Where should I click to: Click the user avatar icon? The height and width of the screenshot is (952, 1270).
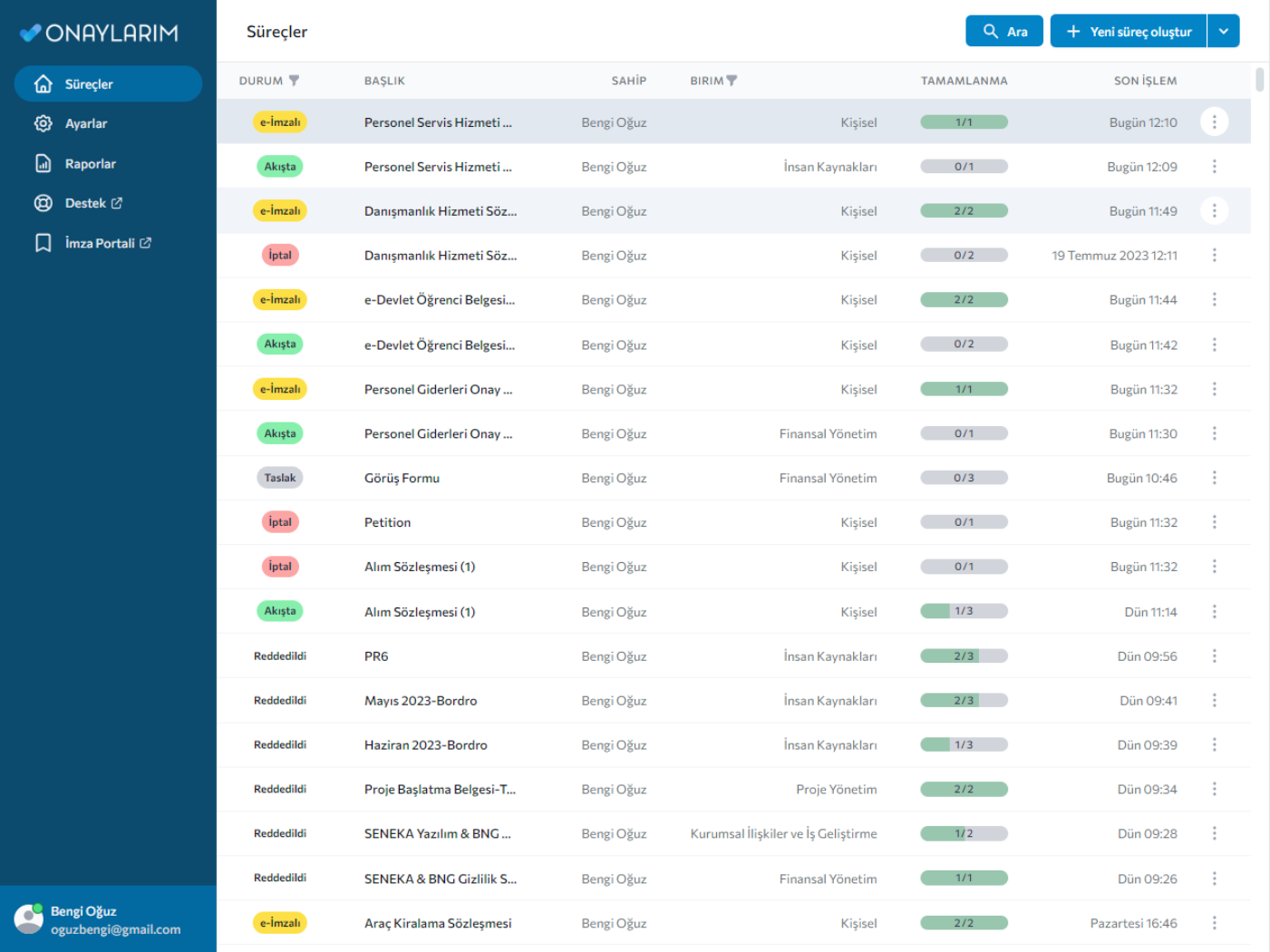[x=29, y=918]
